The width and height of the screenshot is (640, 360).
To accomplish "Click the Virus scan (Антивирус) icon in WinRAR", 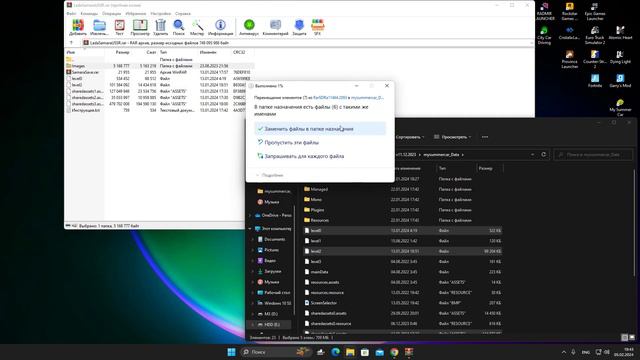I will click(x=249, y=27).
